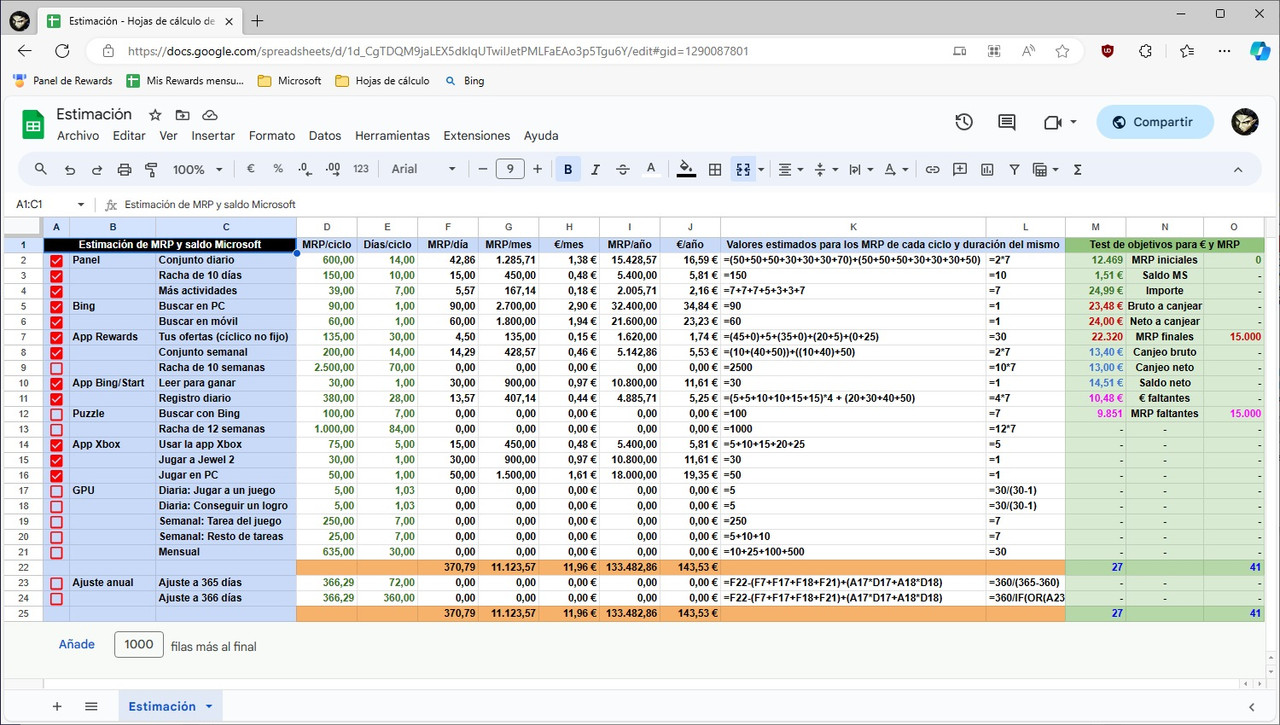The height and width of the screenshot is (725, 1280).
Task: Toggle Bing Buscar en PC checkbox
Action: [x=56, y=306]
